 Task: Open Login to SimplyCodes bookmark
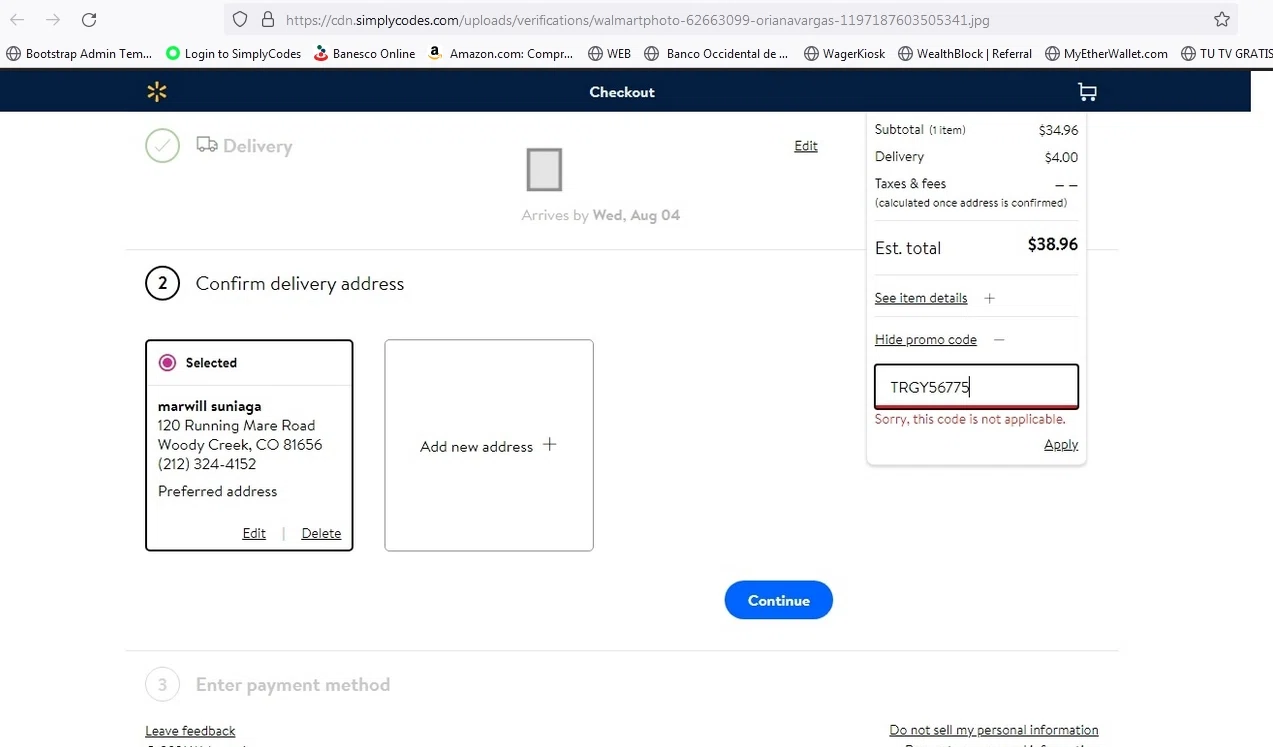(233, 54)
